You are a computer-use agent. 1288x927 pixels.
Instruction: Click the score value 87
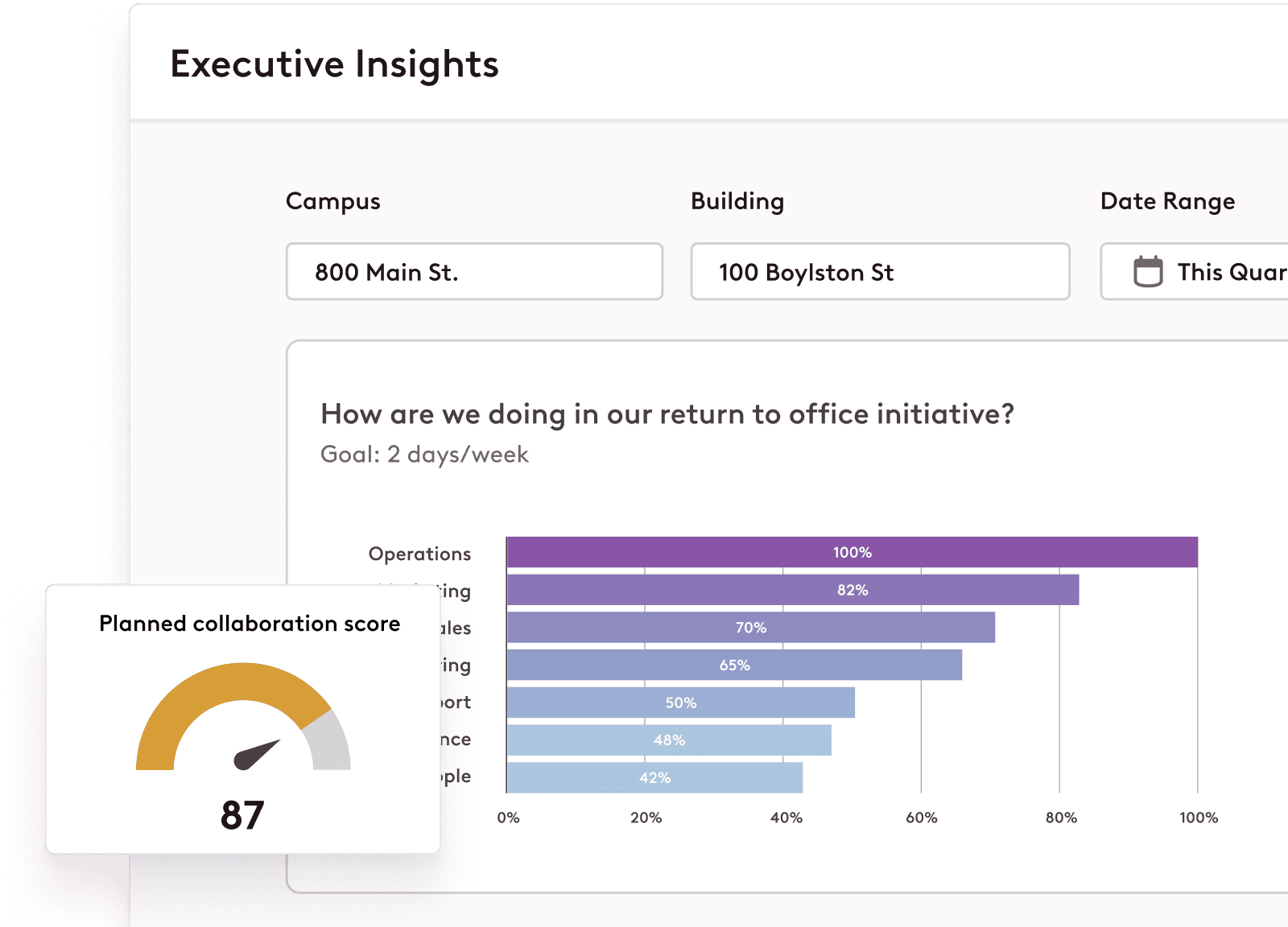click(x=243, y=814)
